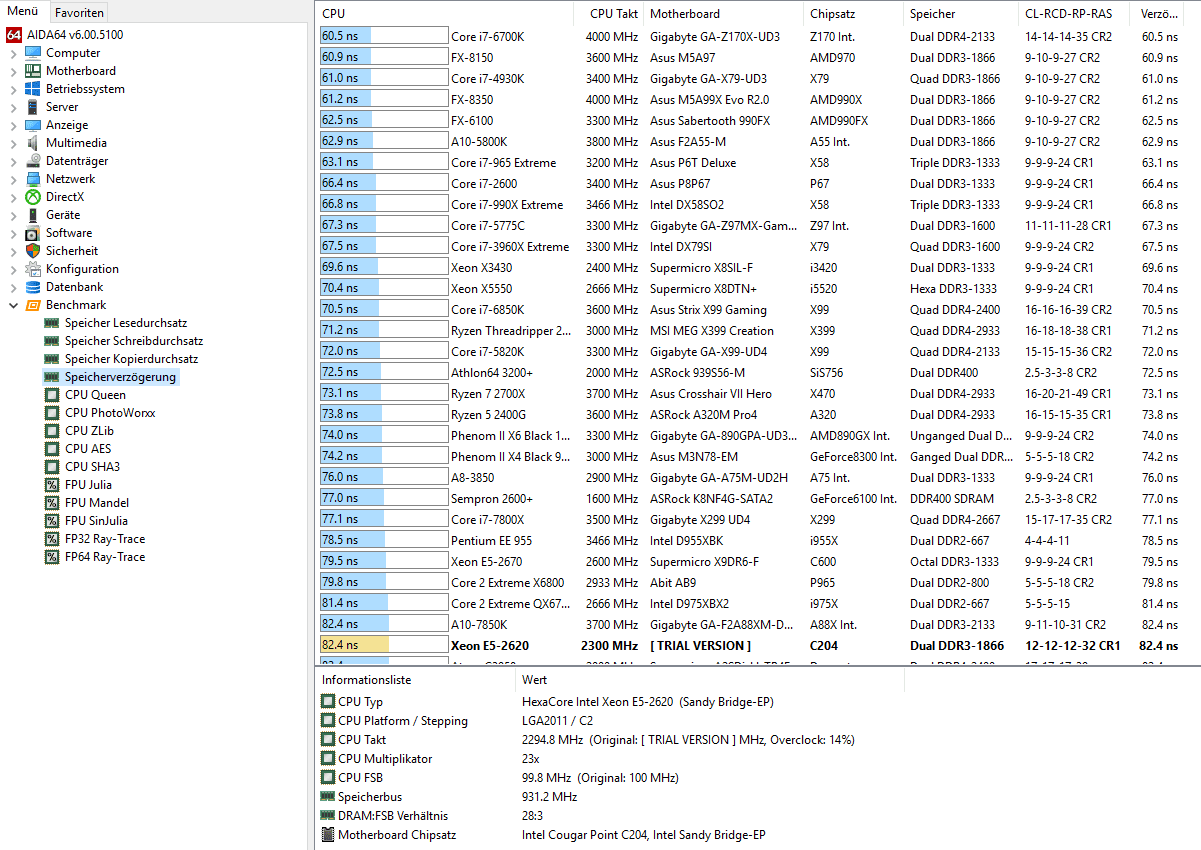
Task: Select Speicherverzögerung benchmark item
Action: pos(120,377)
